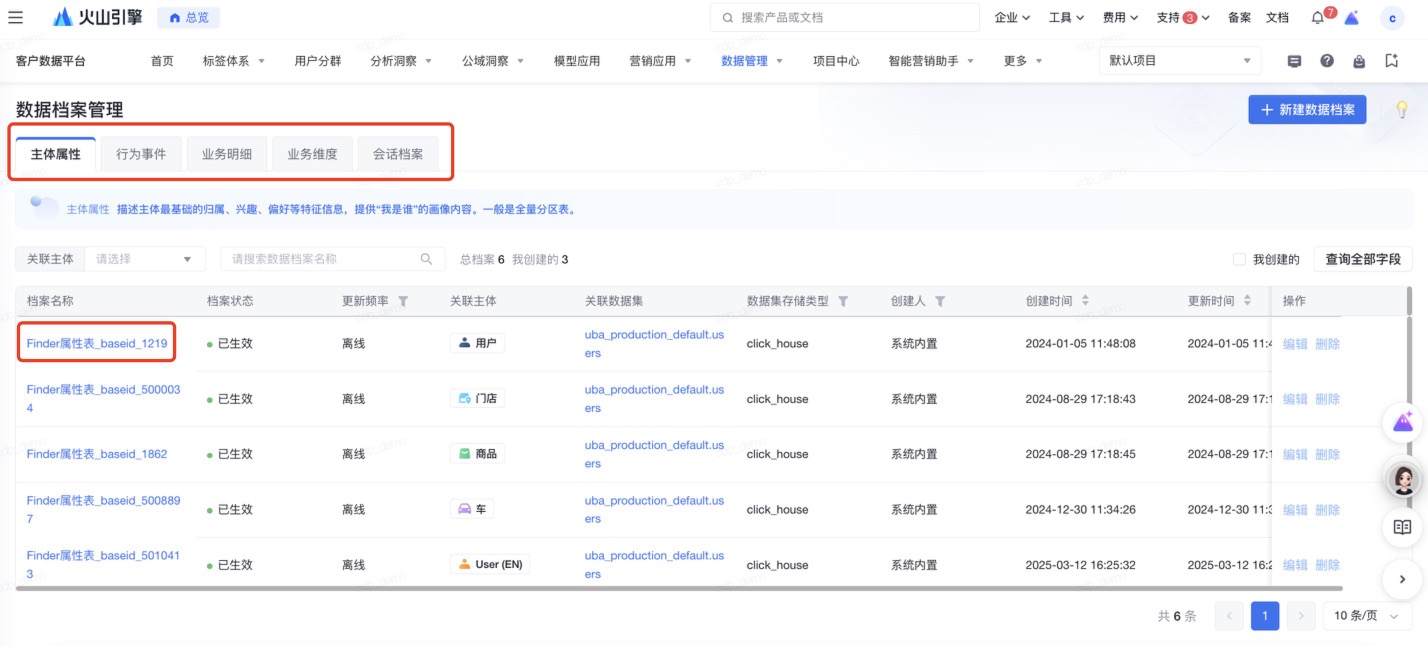Open the 标签体系 navigation menu

coord(233,61)
